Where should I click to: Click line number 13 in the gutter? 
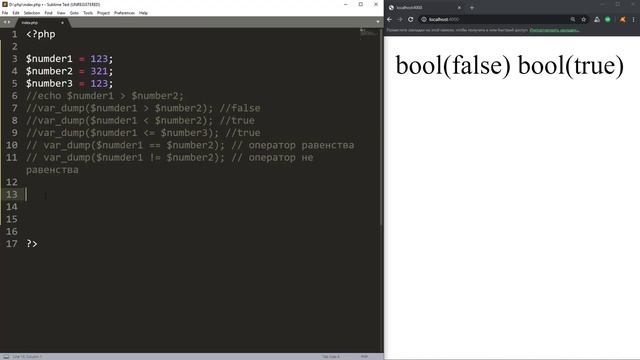point(11,194)
